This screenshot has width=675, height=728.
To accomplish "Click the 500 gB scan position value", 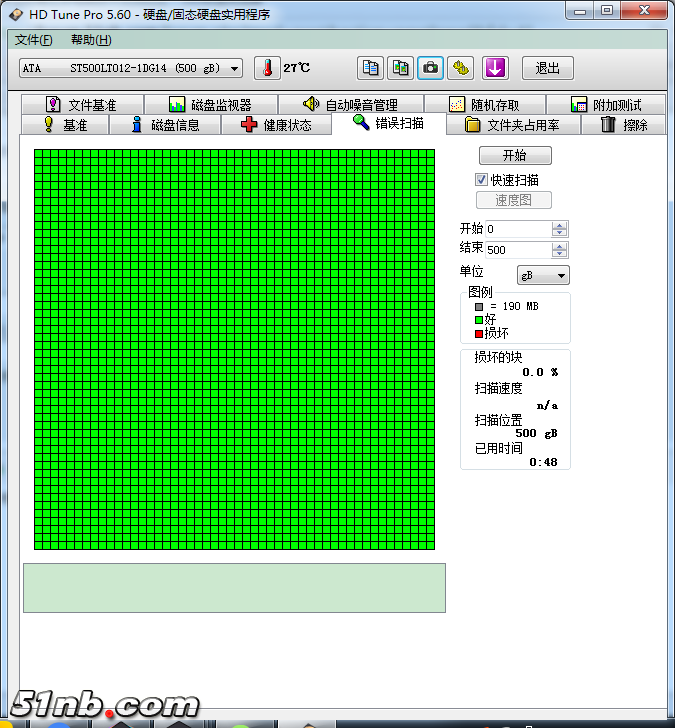I will pyautogui.click(x=537, y=433).
